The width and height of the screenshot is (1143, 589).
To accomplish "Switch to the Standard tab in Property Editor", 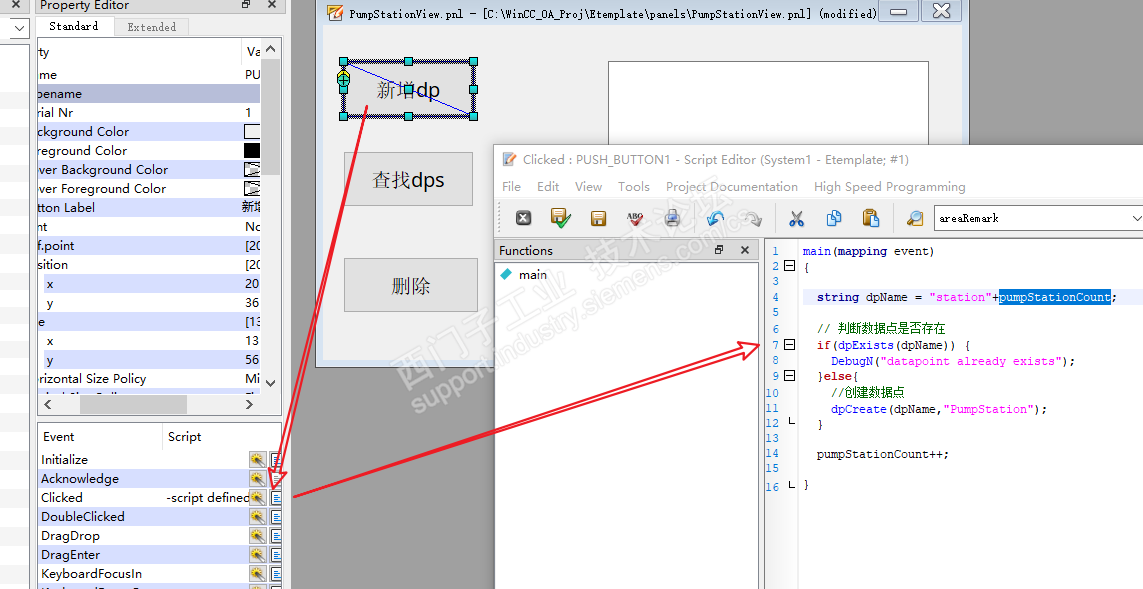I will [x=74, y=26].
